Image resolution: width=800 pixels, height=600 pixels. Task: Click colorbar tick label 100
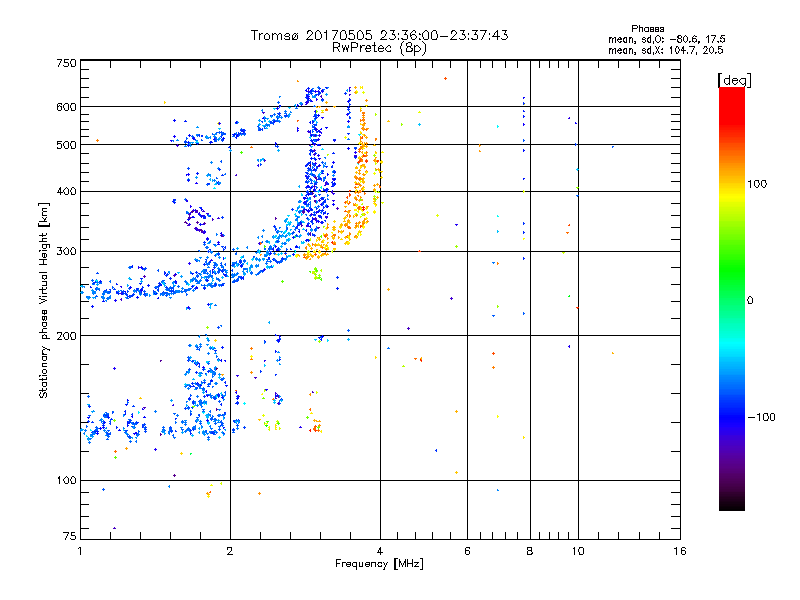757,184
